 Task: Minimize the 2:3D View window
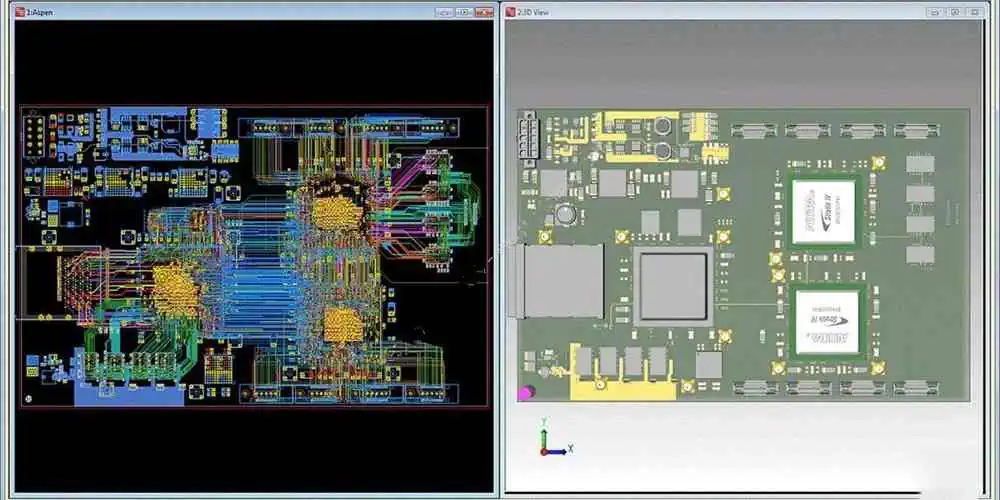point(936,11)
